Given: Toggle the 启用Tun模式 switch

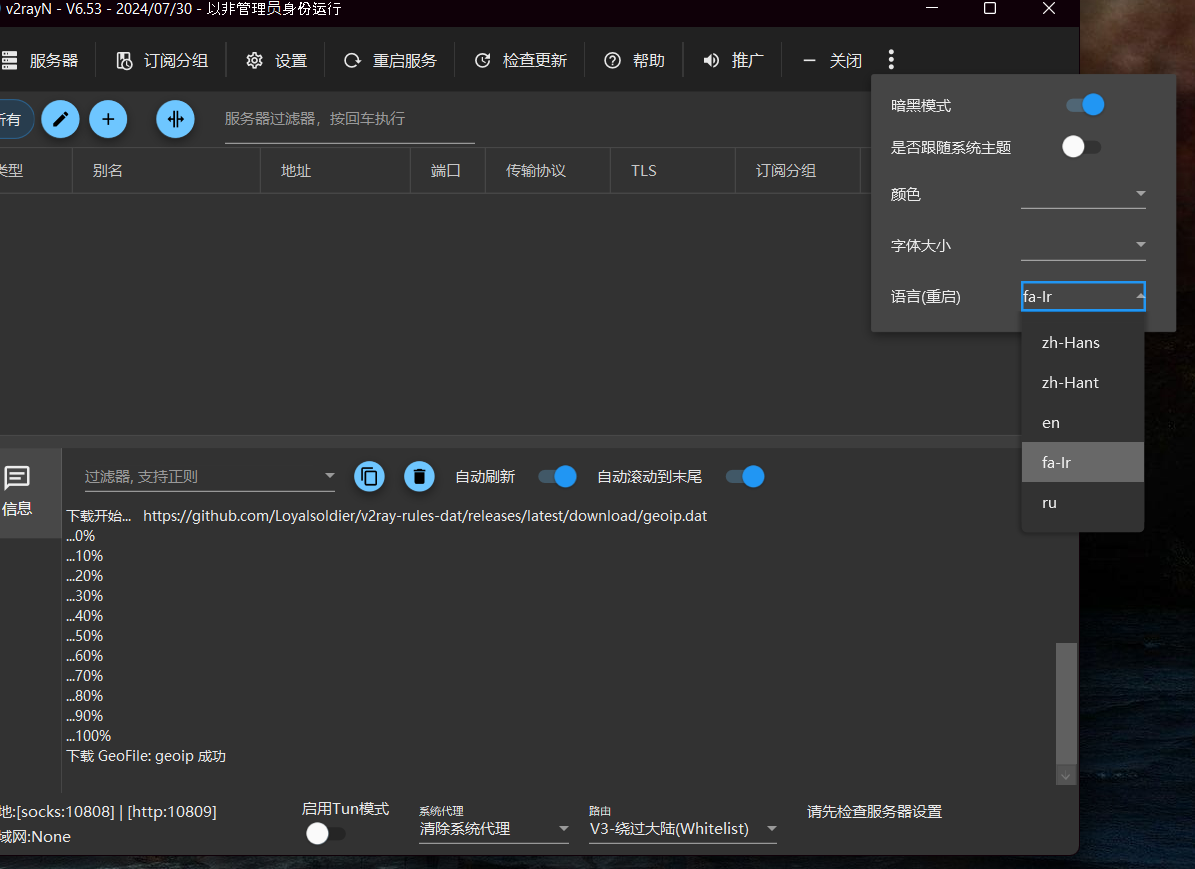Looking at the screenshot, I should (x=325, y=833).
